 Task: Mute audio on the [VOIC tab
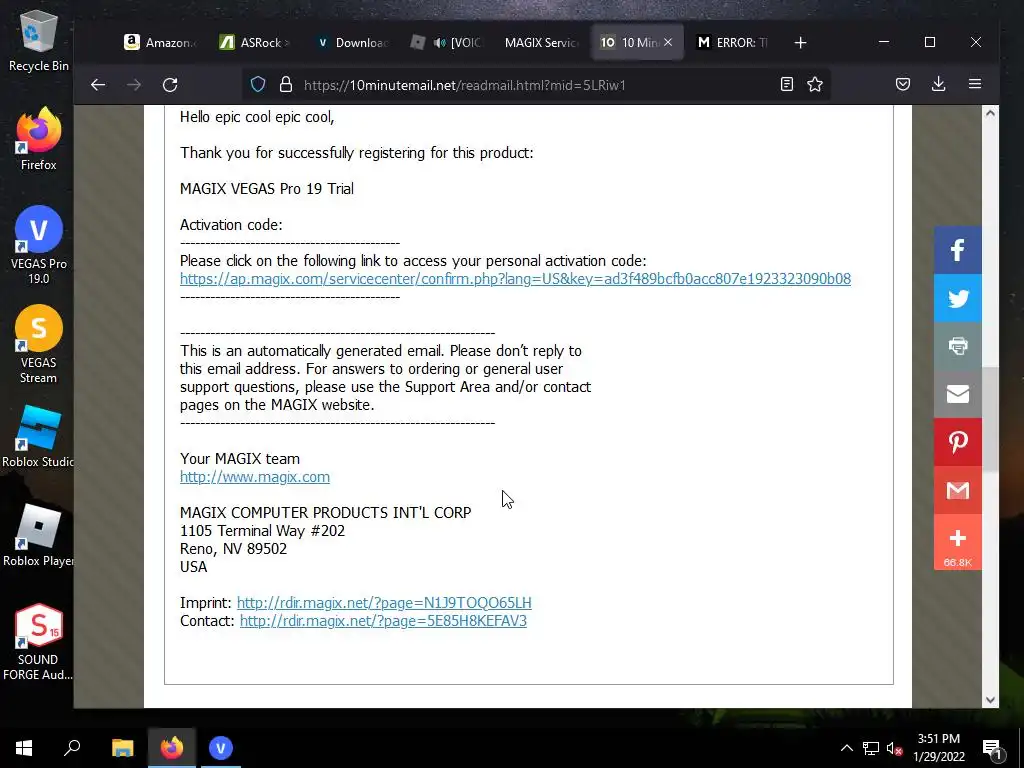[439, 42]
